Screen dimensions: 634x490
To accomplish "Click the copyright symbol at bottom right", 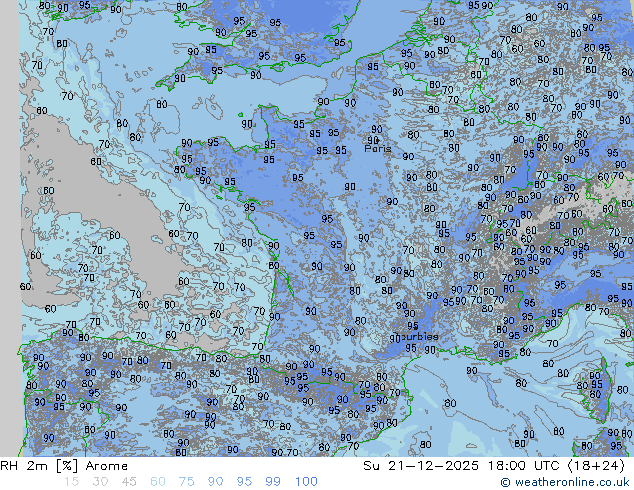I will [506, 482].
